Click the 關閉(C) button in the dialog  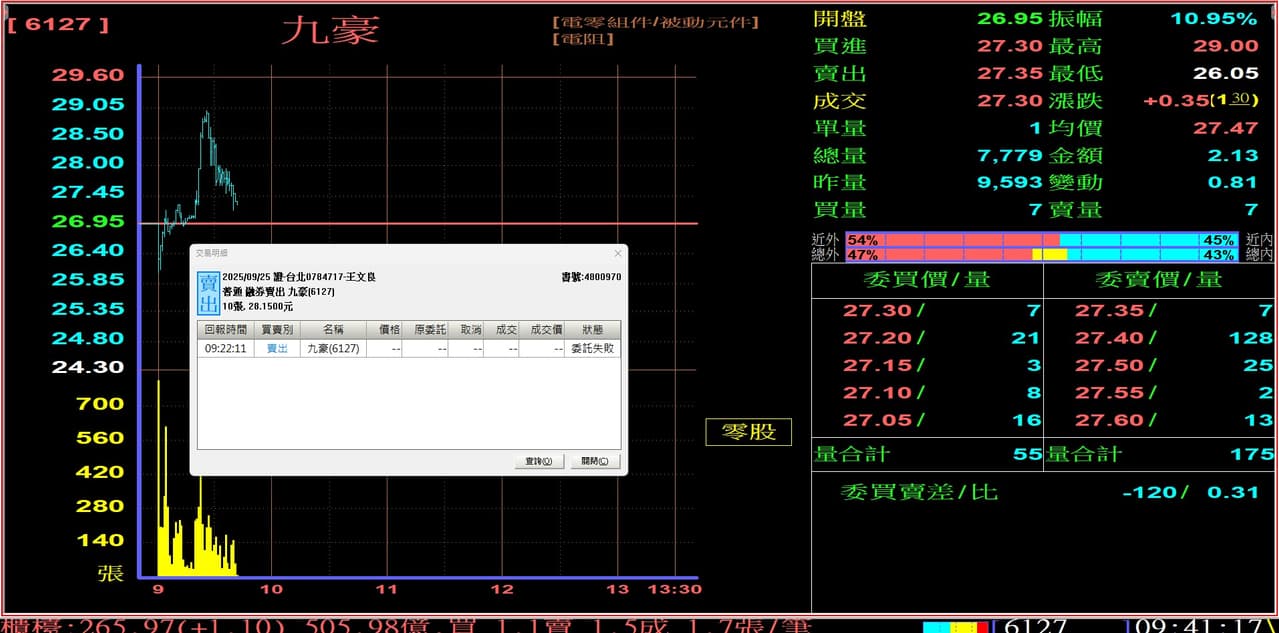coord(595,461)
